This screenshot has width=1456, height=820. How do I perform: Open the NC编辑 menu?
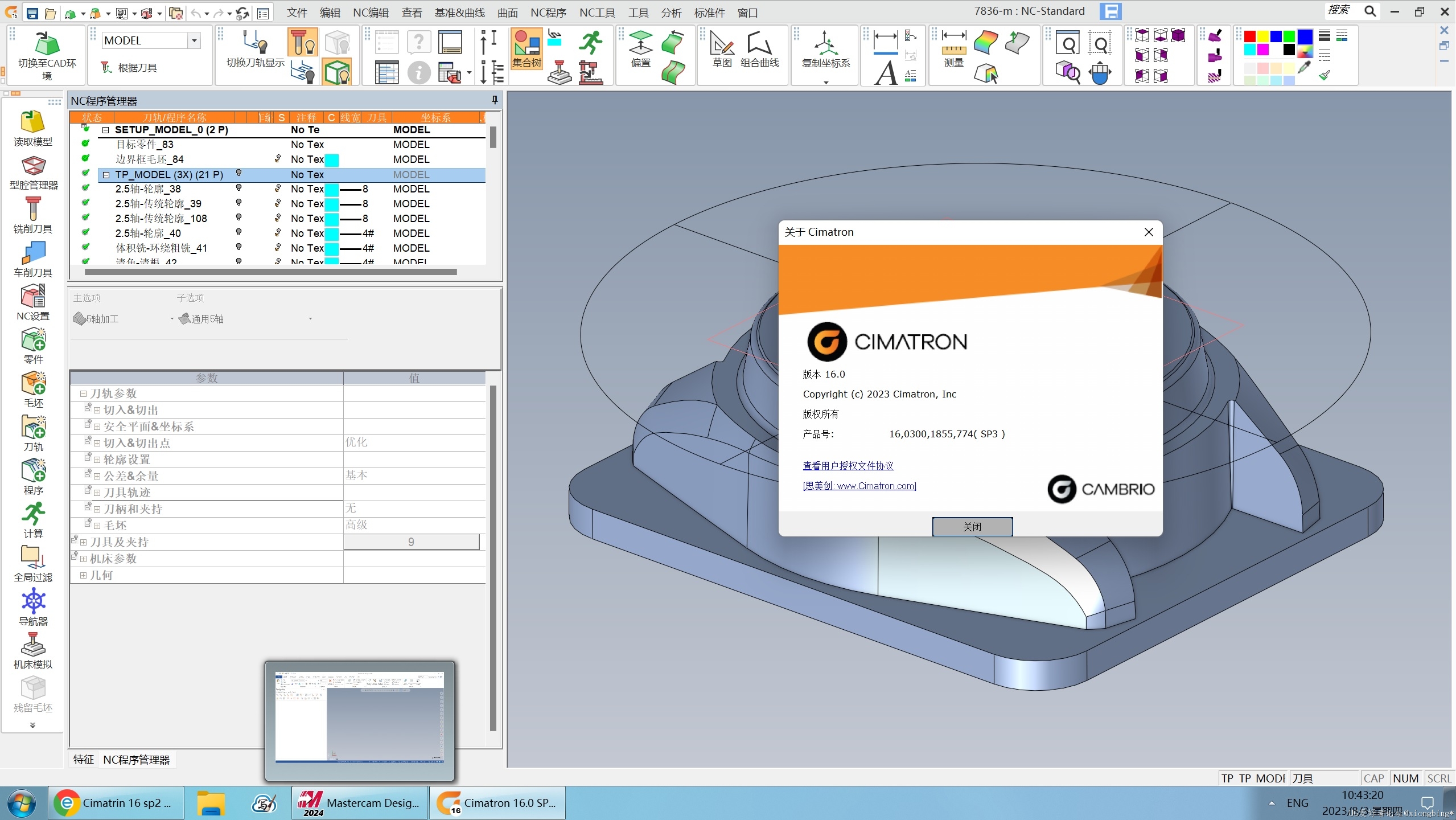coord(371,13)
